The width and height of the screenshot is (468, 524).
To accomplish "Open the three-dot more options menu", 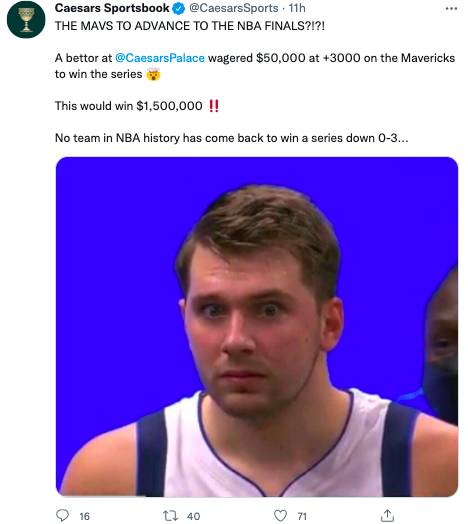I will [451, 9].
